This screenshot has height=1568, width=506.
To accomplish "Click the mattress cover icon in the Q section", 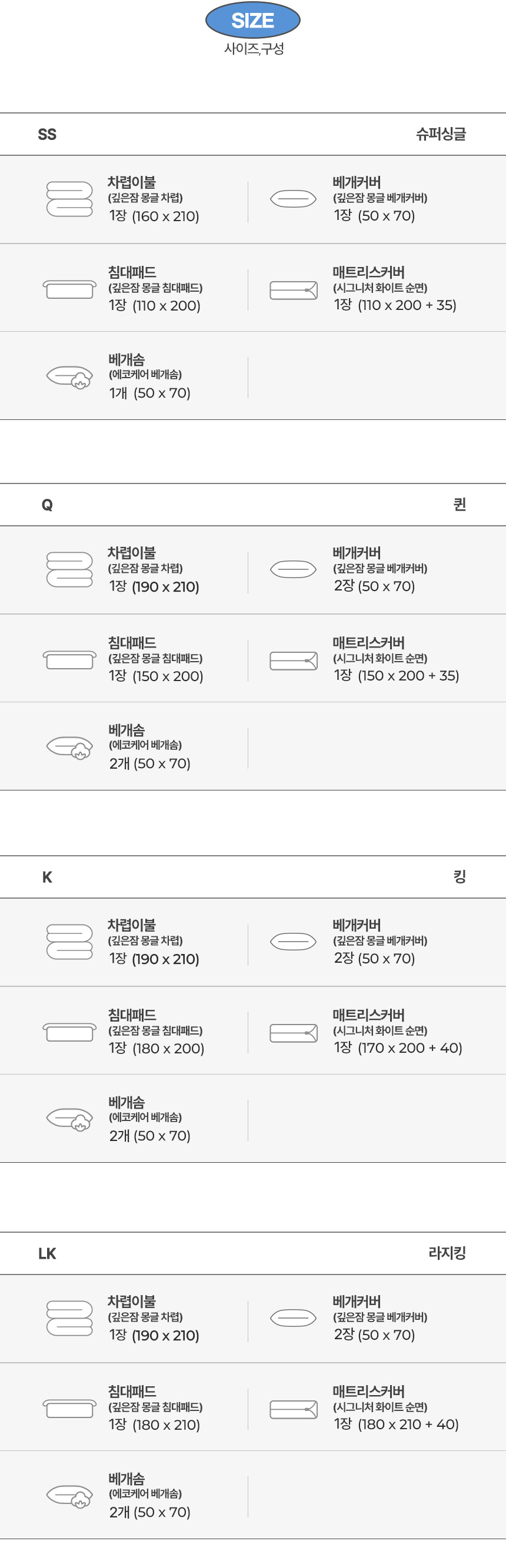I will (x=294, y=661).
